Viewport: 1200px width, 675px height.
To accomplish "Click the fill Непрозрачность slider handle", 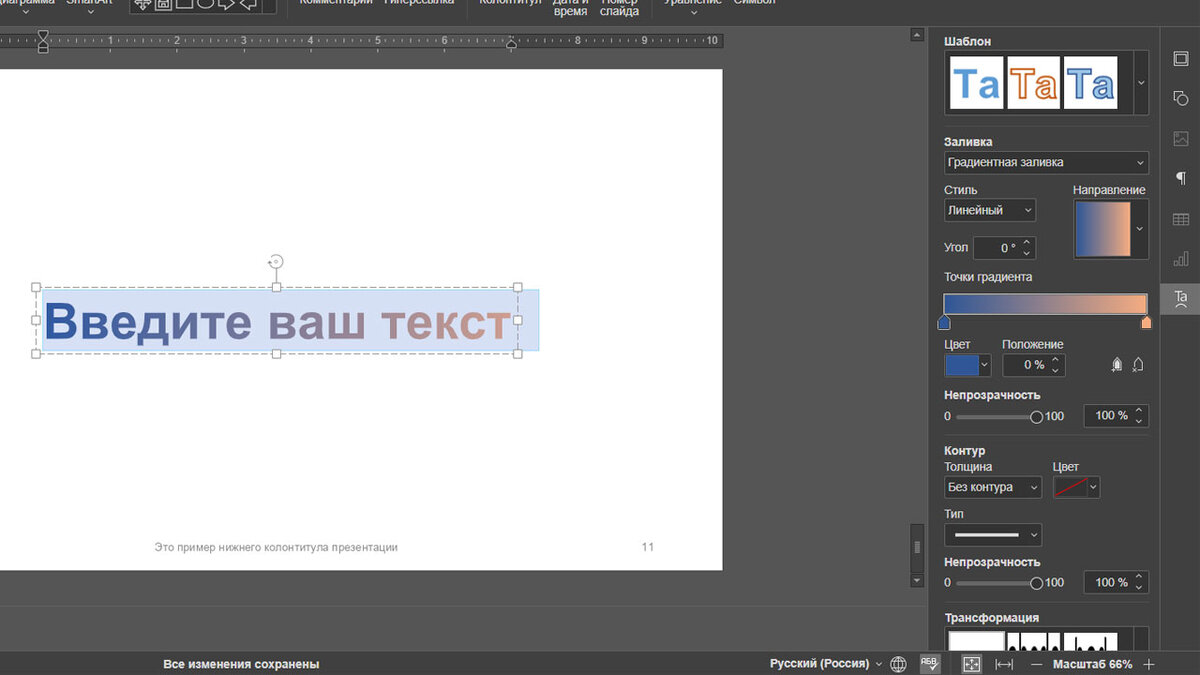I will [1036, 416].
